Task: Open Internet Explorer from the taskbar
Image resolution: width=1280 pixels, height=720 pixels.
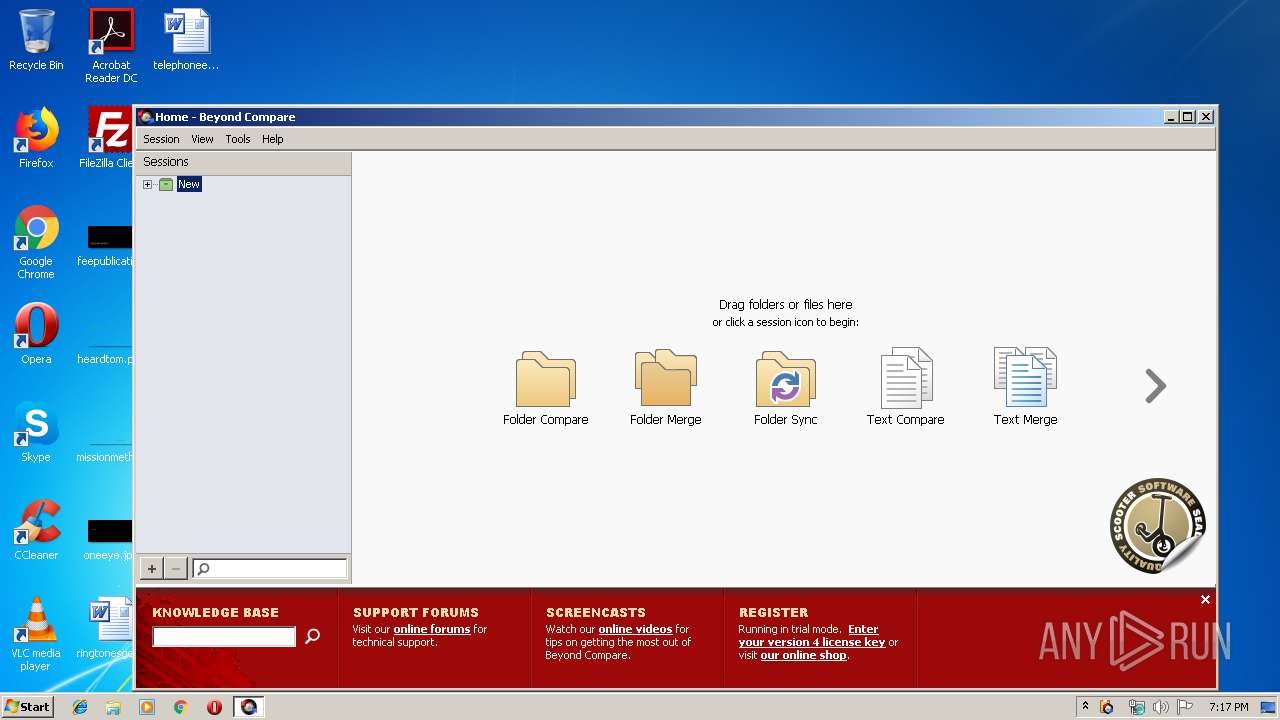Action: [80, 707]
